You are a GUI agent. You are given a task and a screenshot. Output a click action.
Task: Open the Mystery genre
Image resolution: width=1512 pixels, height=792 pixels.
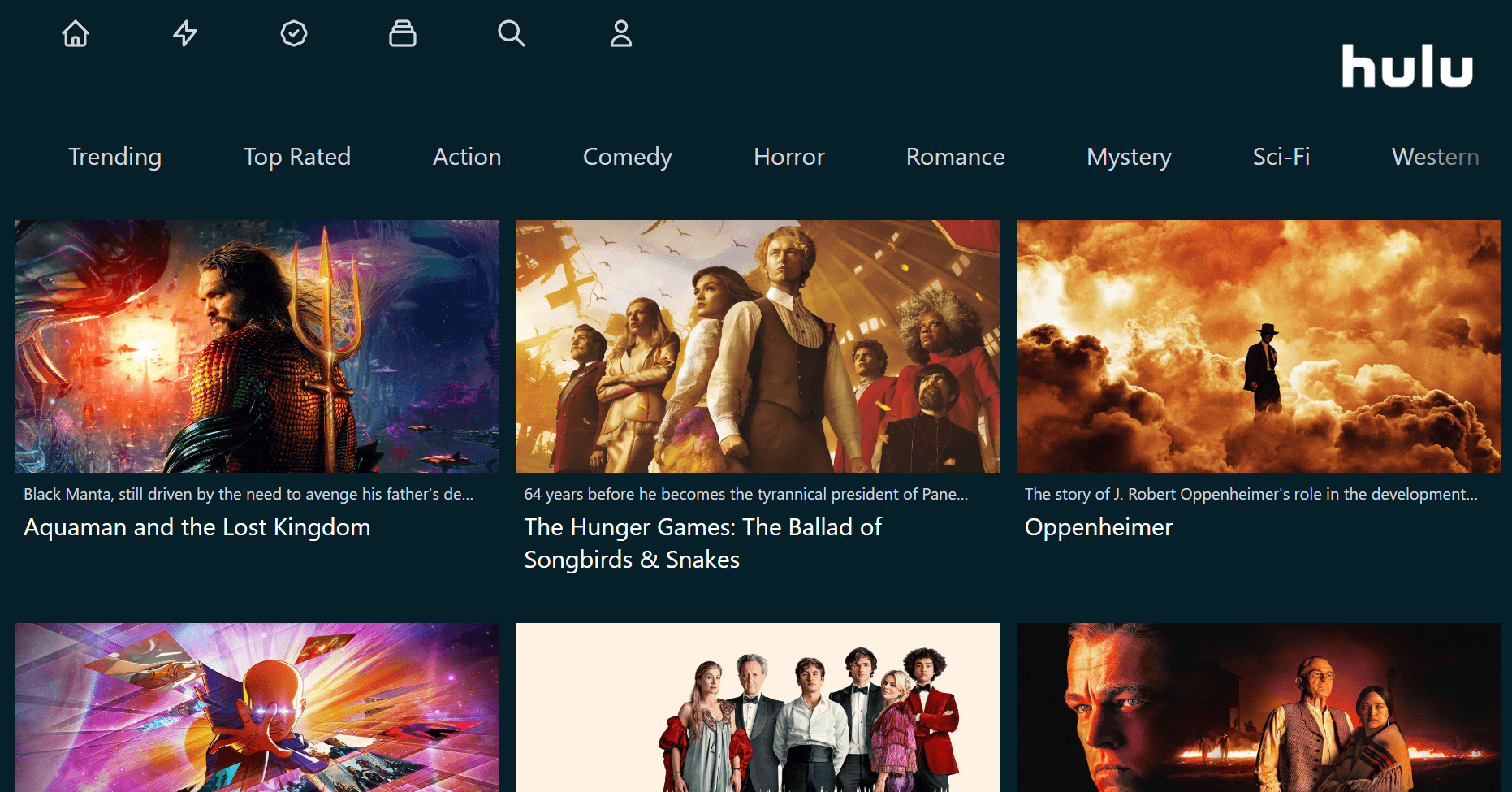tap(1129, 157)
